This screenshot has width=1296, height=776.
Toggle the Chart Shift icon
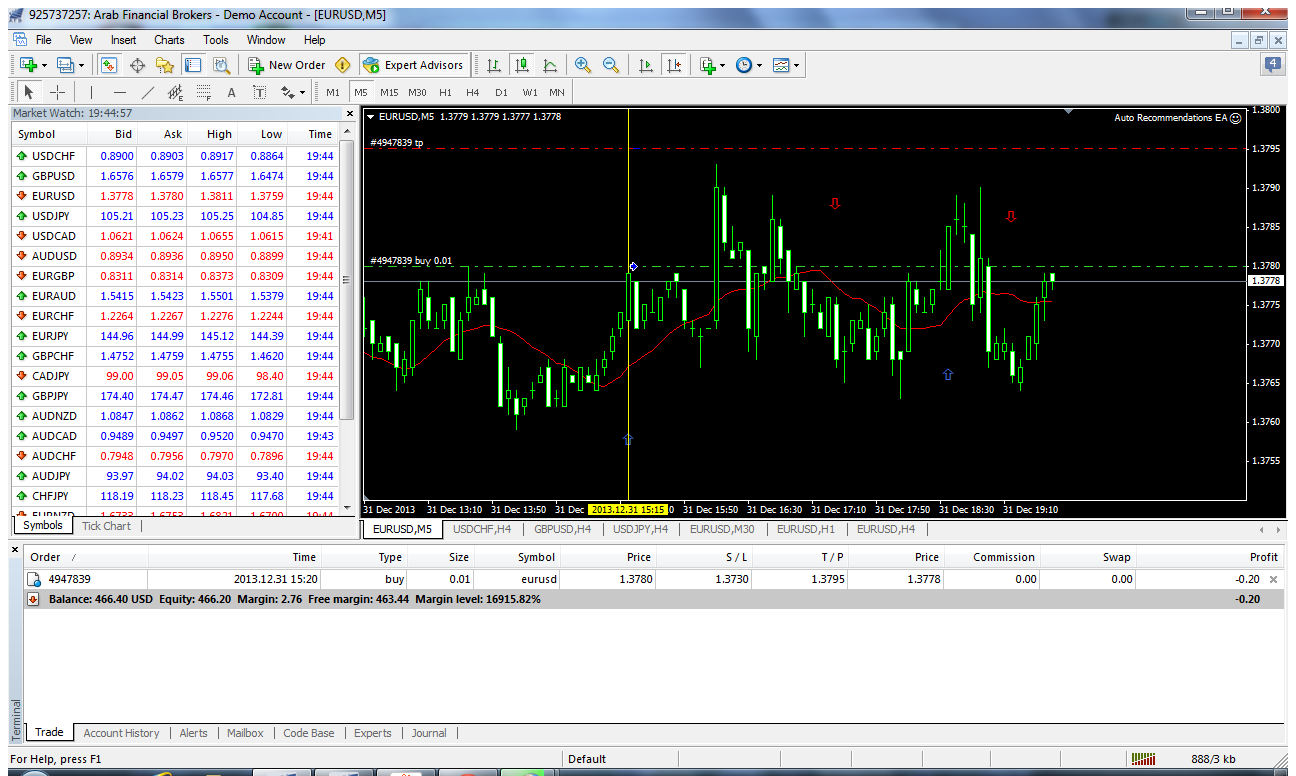[x=674, y=65]
